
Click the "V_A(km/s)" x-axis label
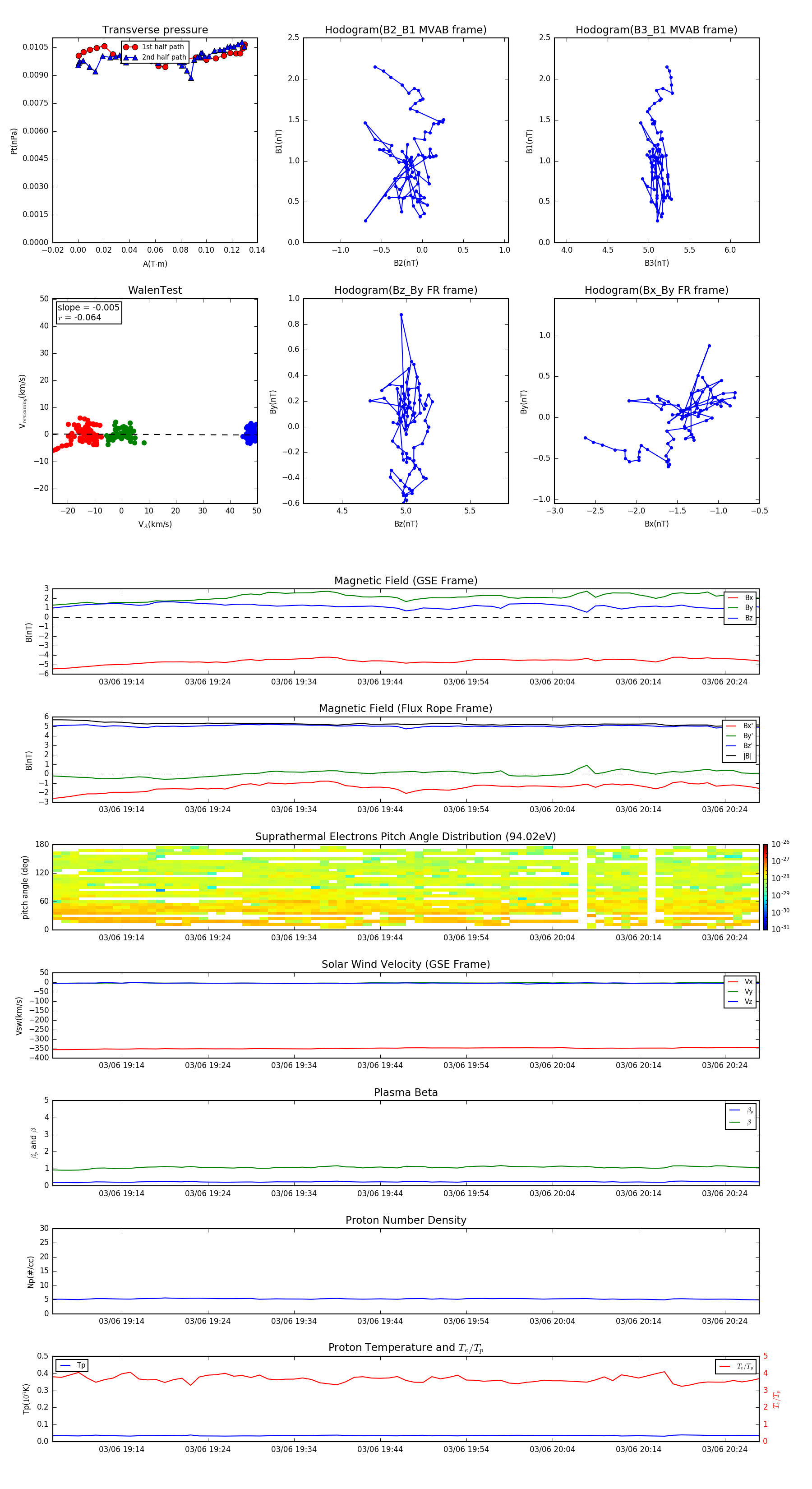point(155,525)
